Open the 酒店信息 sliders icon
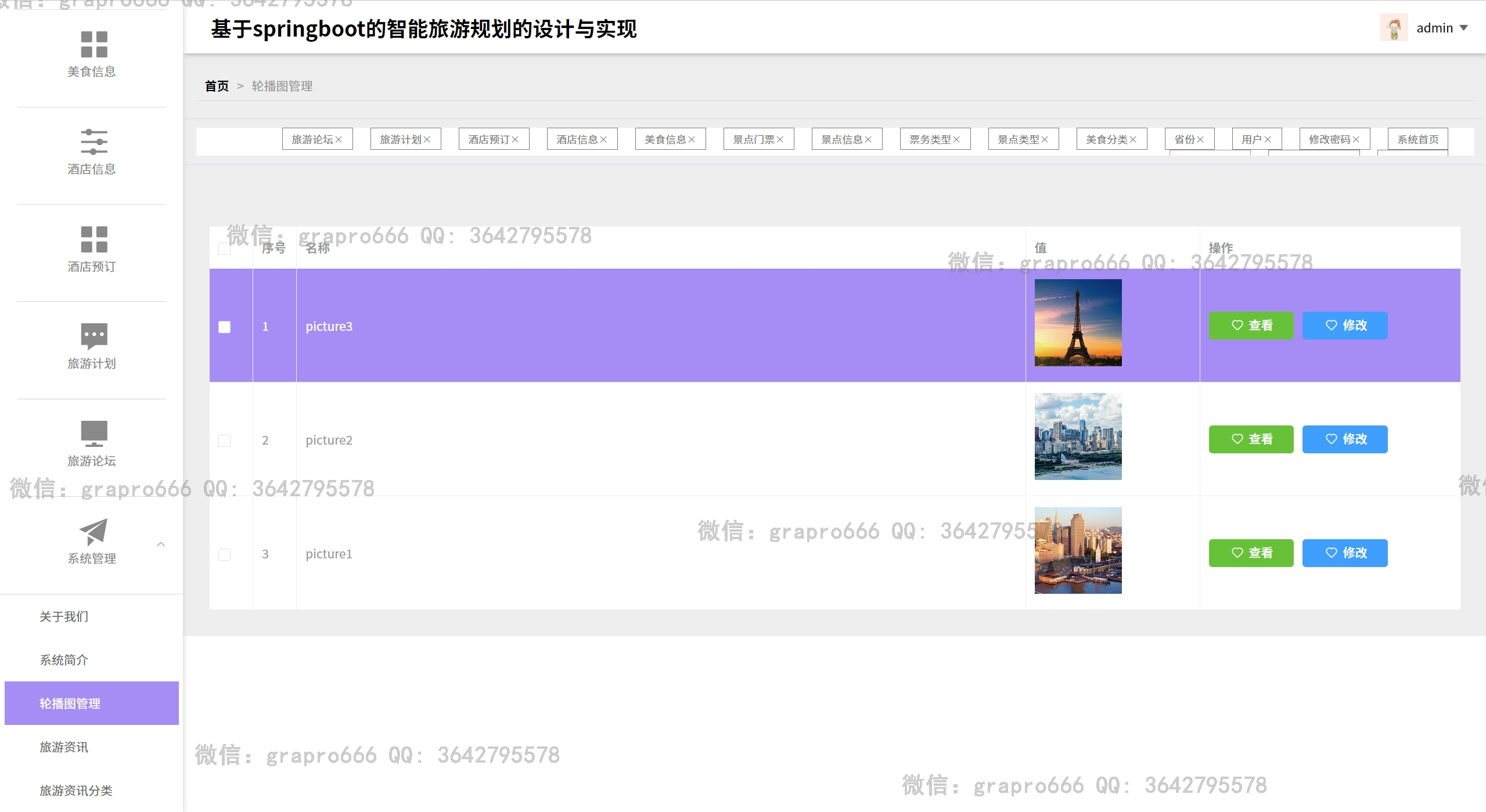This screenshot has width=1486, height=812. pos(93,142)
